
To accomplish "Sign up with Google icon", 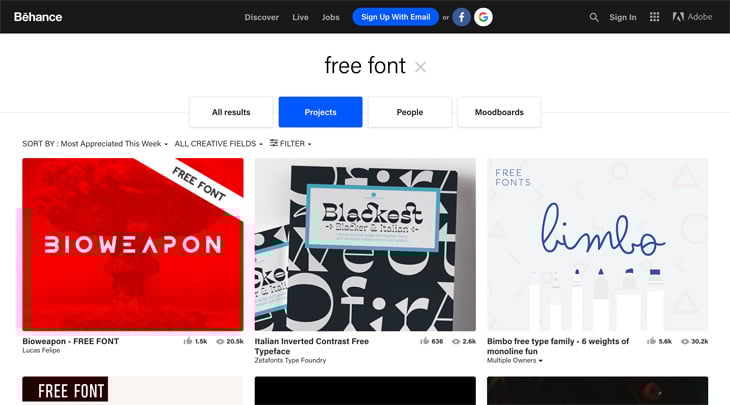I will coord(483,17).
